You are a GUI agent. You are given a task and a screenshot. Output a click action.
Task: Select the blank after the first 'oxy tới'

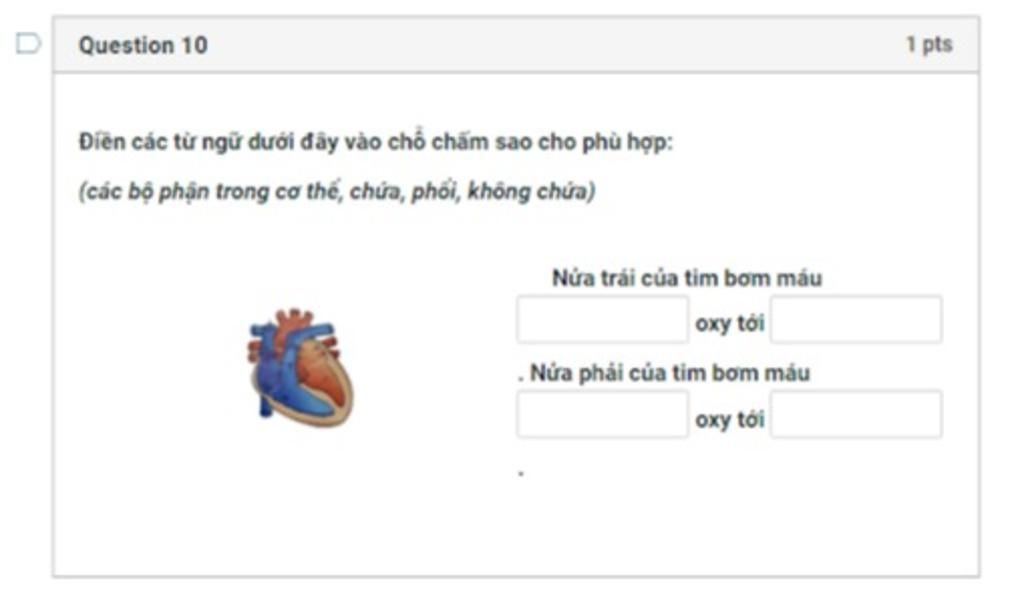tap(856, 319)
